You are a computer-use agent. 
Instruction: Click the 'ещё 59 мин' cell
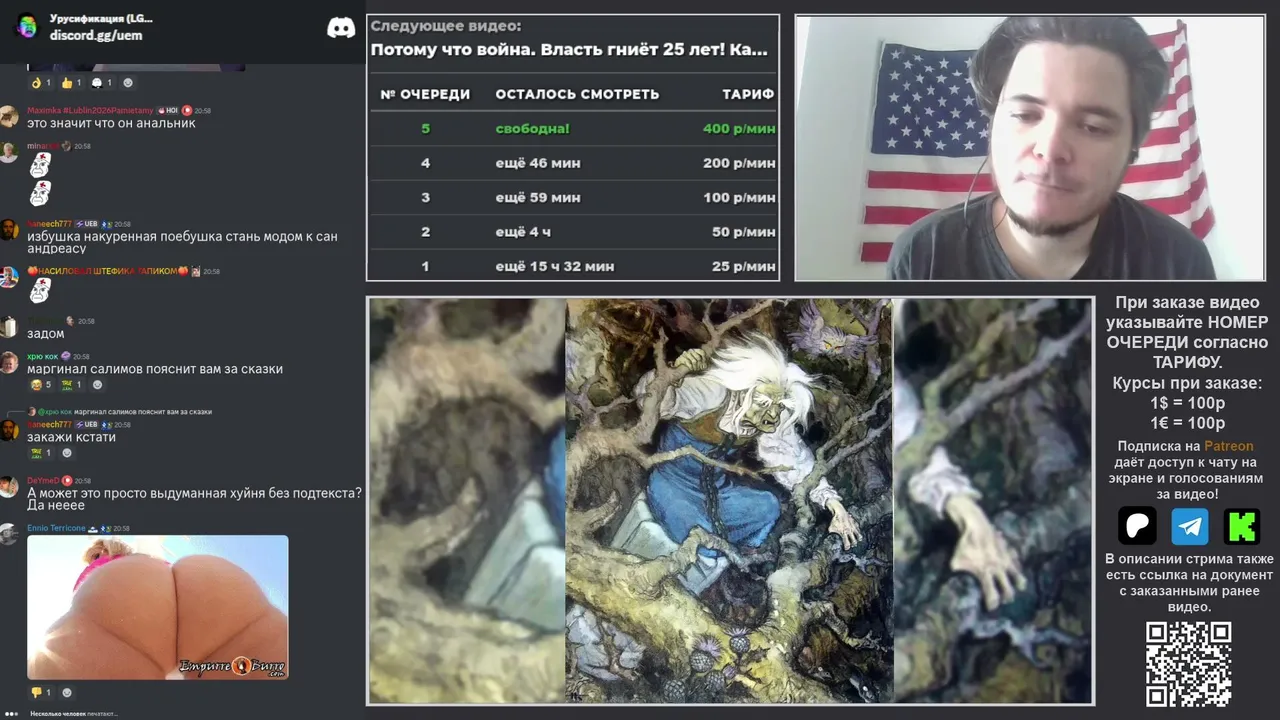[x=538, y=197]
